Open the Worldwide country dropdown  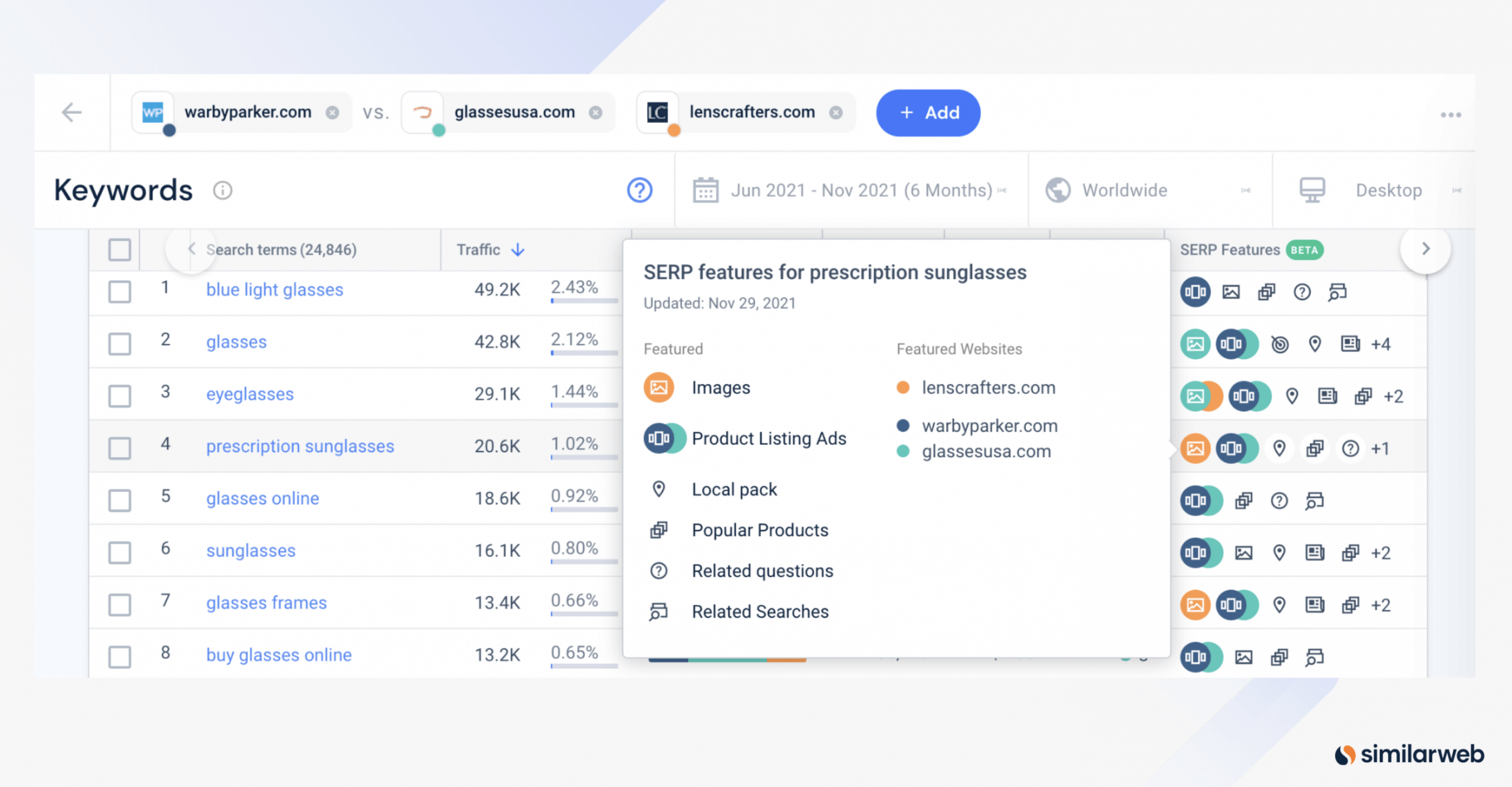pos(1149,190)
